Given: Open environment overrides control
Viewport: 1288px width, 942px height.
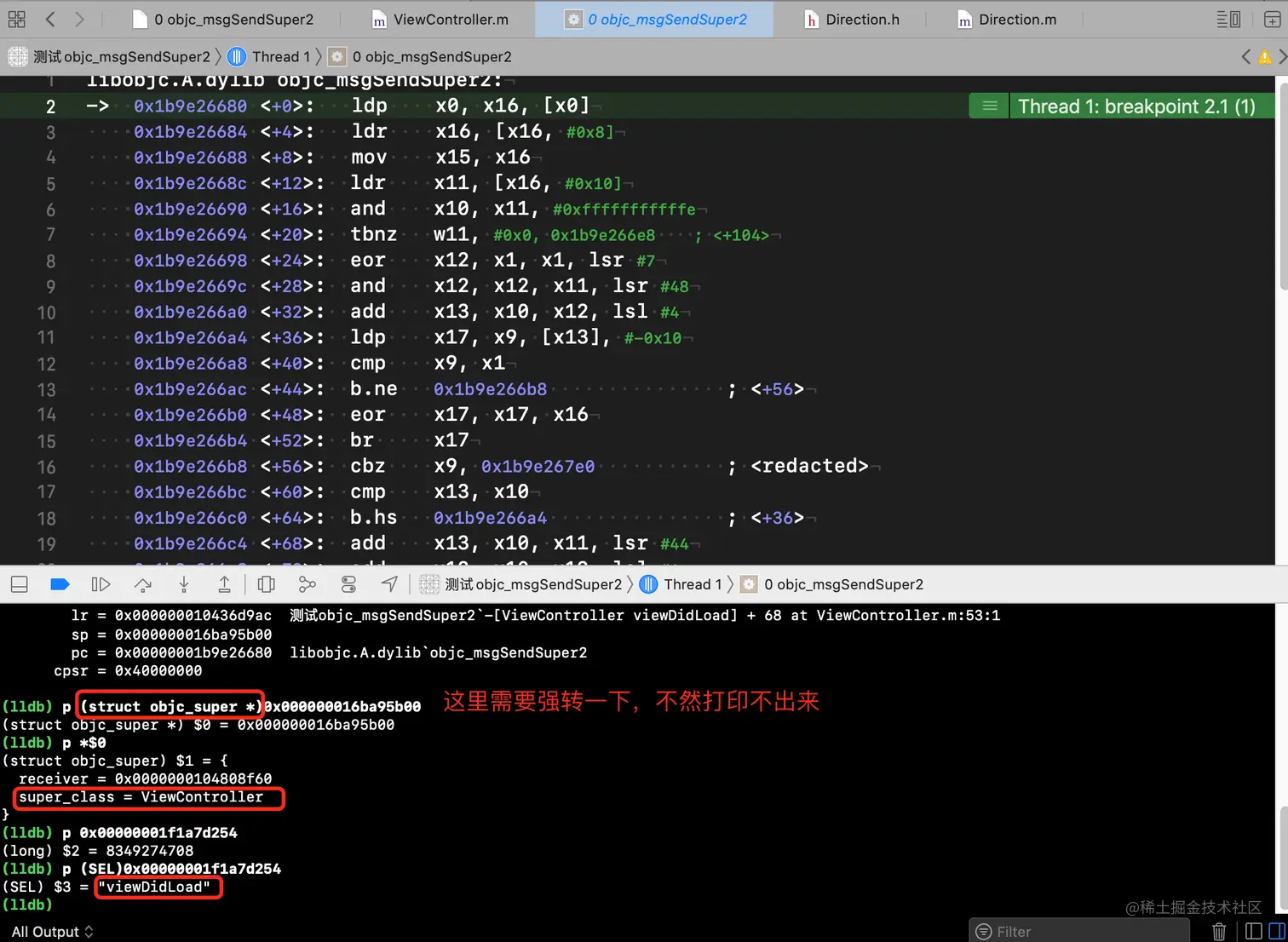Looking at the screenshot, I should point(348,584).
